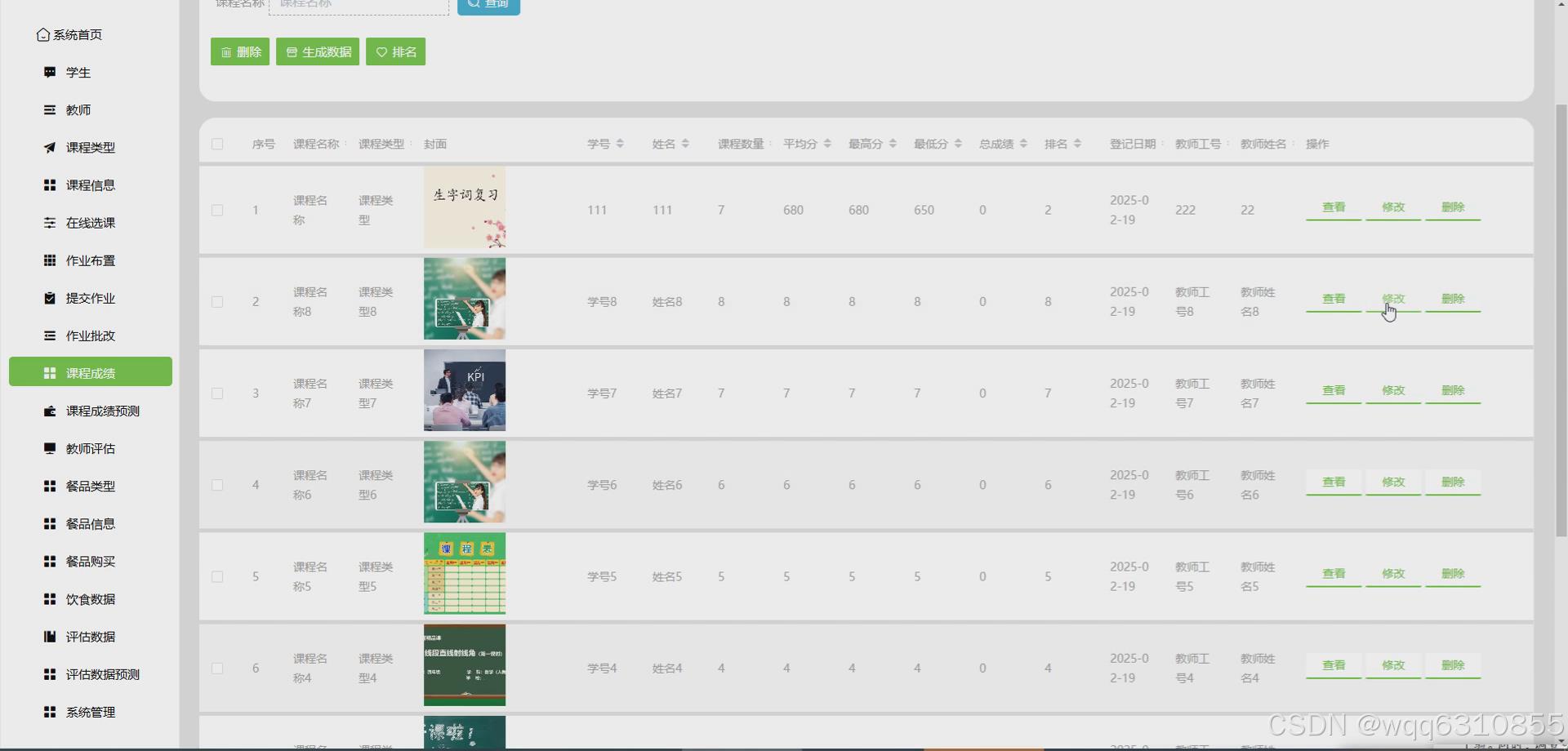Screen dimensions: 1568x751
Task: Click 查看 for row 1
Action: pyautogui.click(x=1334, y=207)
